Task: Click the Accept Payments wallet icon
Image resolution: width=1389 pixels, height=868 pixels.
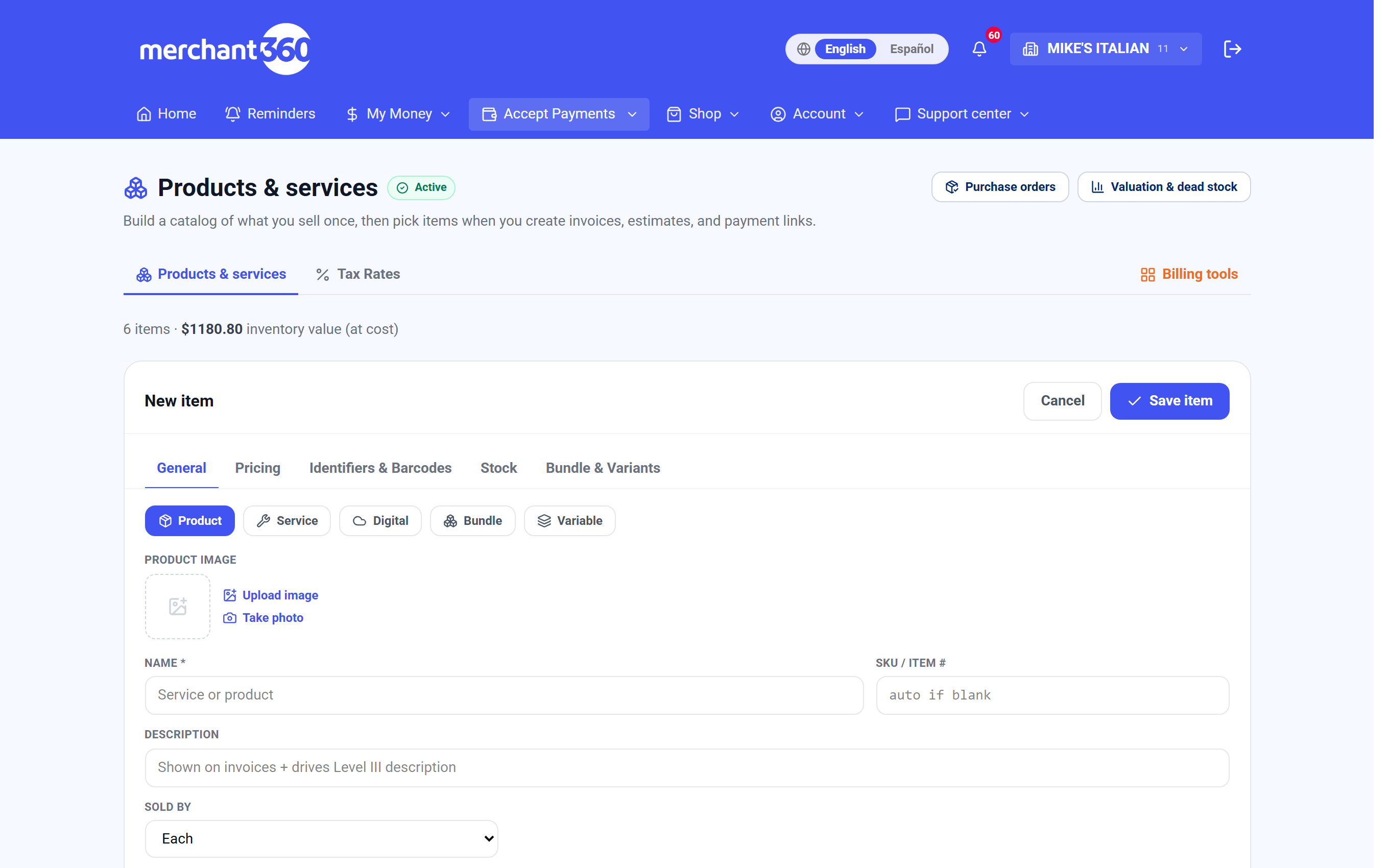Action: point(489,114)
